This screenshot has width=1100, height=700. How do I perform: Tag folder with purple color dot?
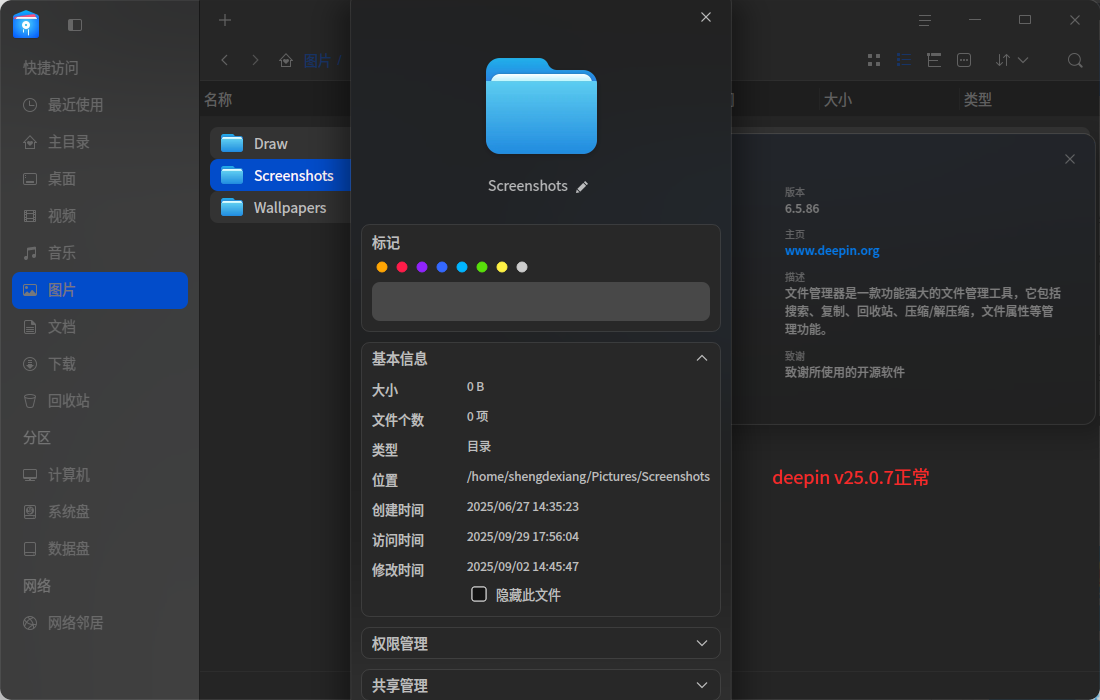pyautogui.click(x=422, y=267)
